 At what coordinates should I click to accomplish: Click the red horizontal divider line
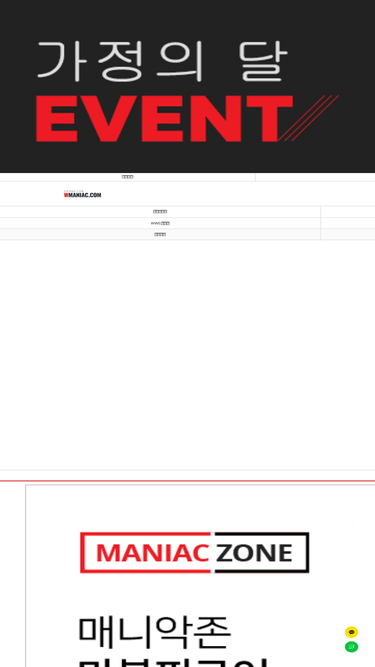point(188,481)
